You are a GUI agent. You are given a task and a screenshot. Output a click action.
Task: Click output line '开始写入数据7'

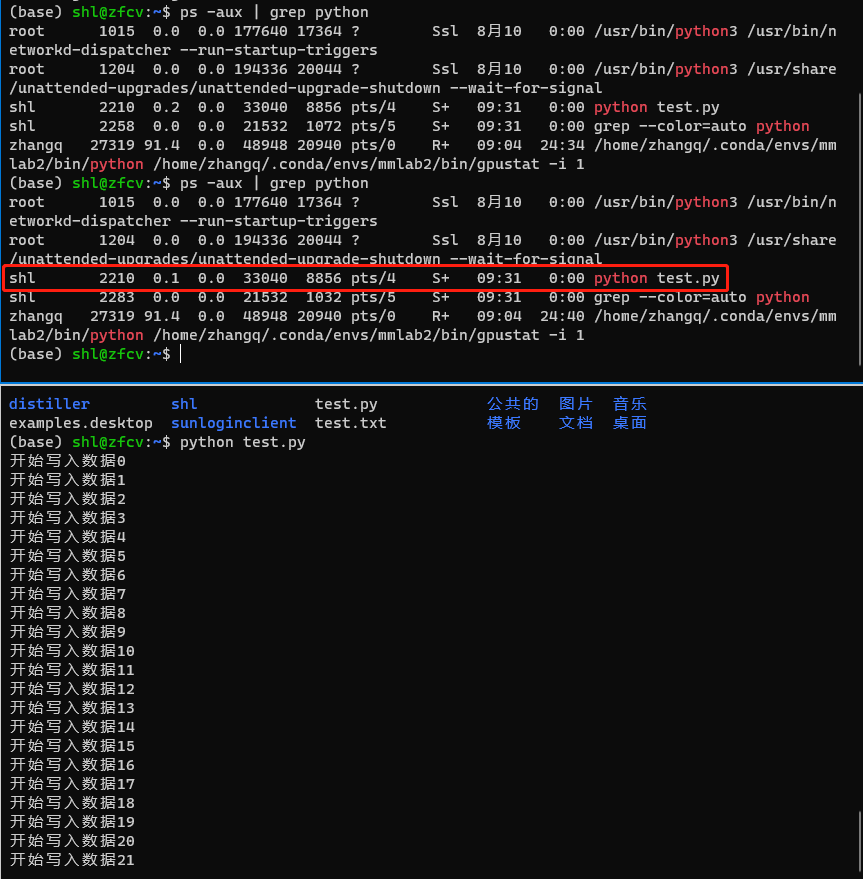pos(67,594)
